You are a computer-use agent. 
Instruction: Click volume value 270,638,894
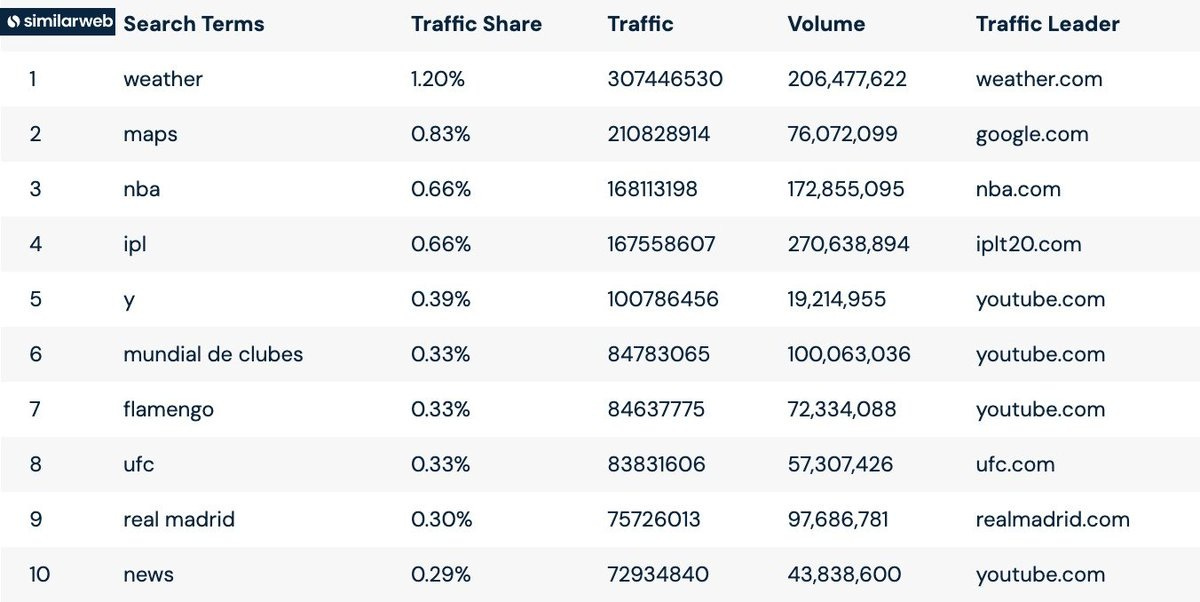[x=849, y=244]
